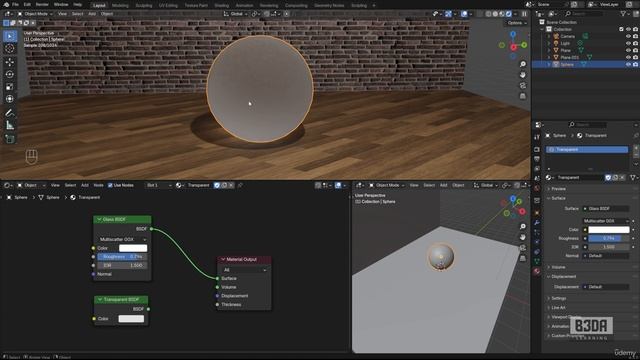Expand the Preview panel in material properties
This screenshot has width=640, height=360.
coord(558,189)
